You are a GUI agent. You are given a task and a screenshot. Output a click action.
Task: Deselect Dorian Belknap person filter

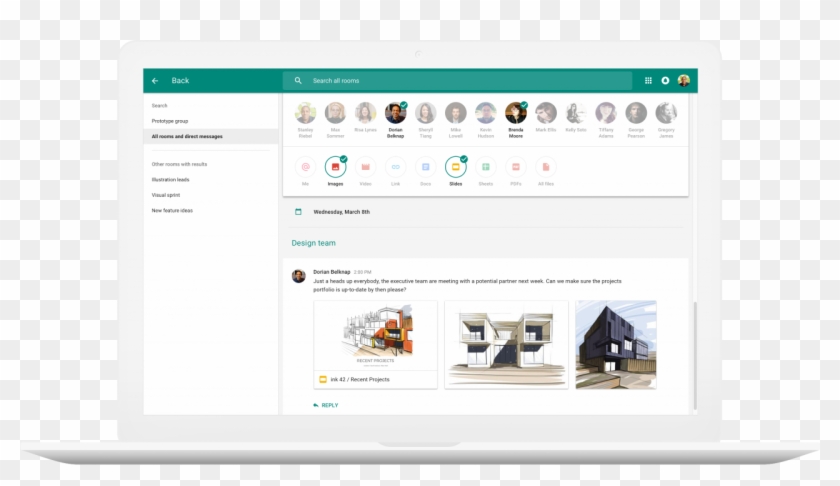tap(395, 113)
